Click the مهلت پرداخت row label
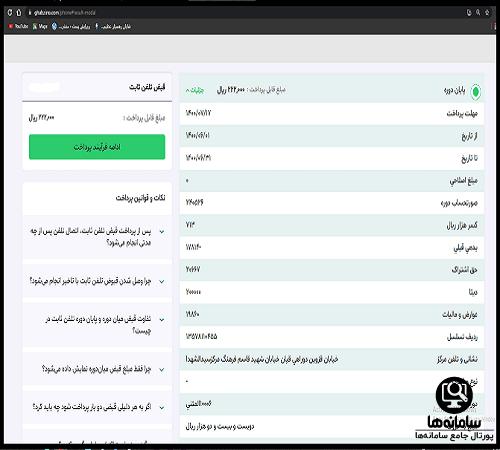 click(462, 114)
